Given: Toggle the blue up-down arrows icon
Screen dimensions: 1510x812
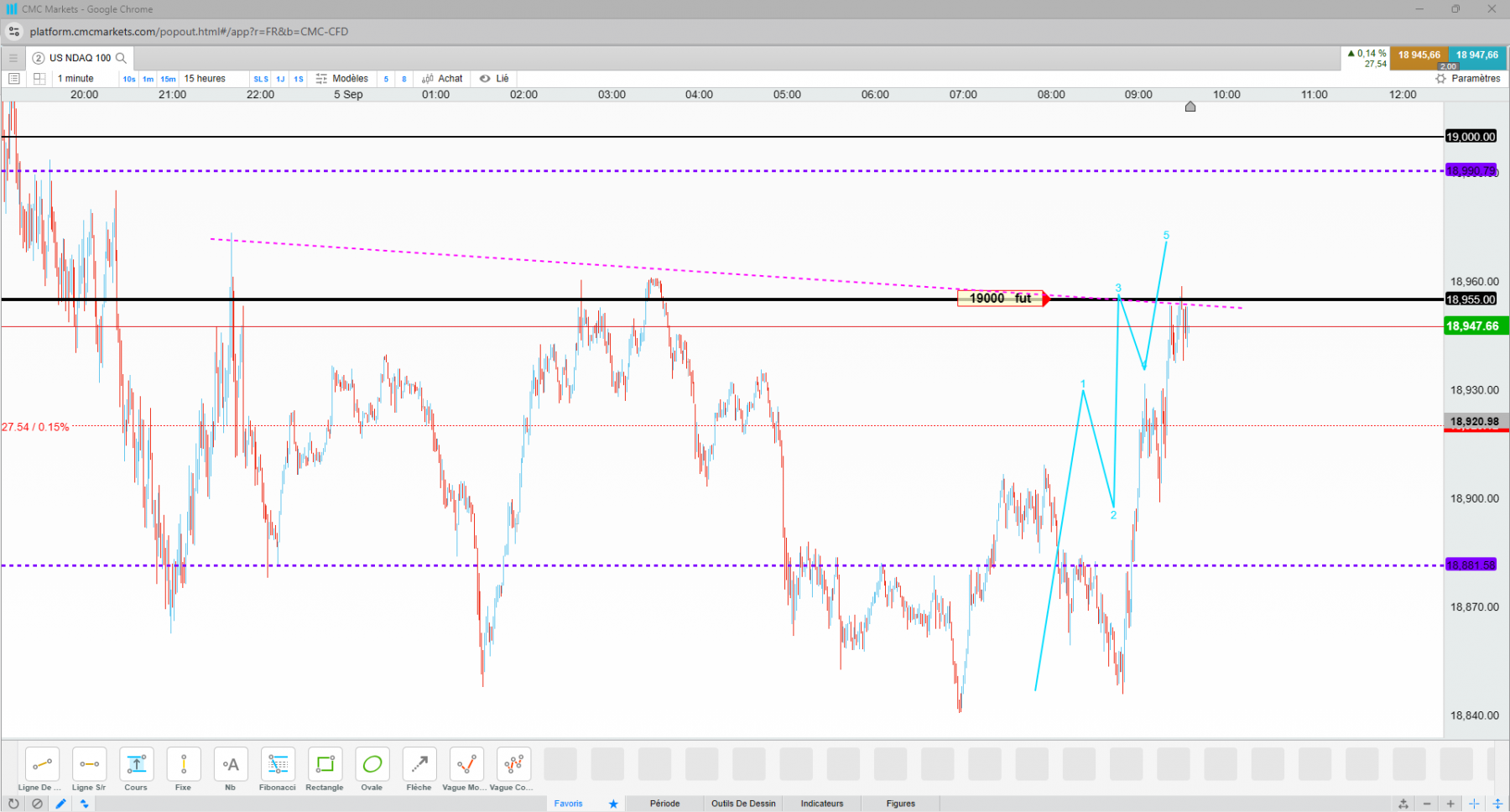Looking at the screenshot, I should [84, 804].
